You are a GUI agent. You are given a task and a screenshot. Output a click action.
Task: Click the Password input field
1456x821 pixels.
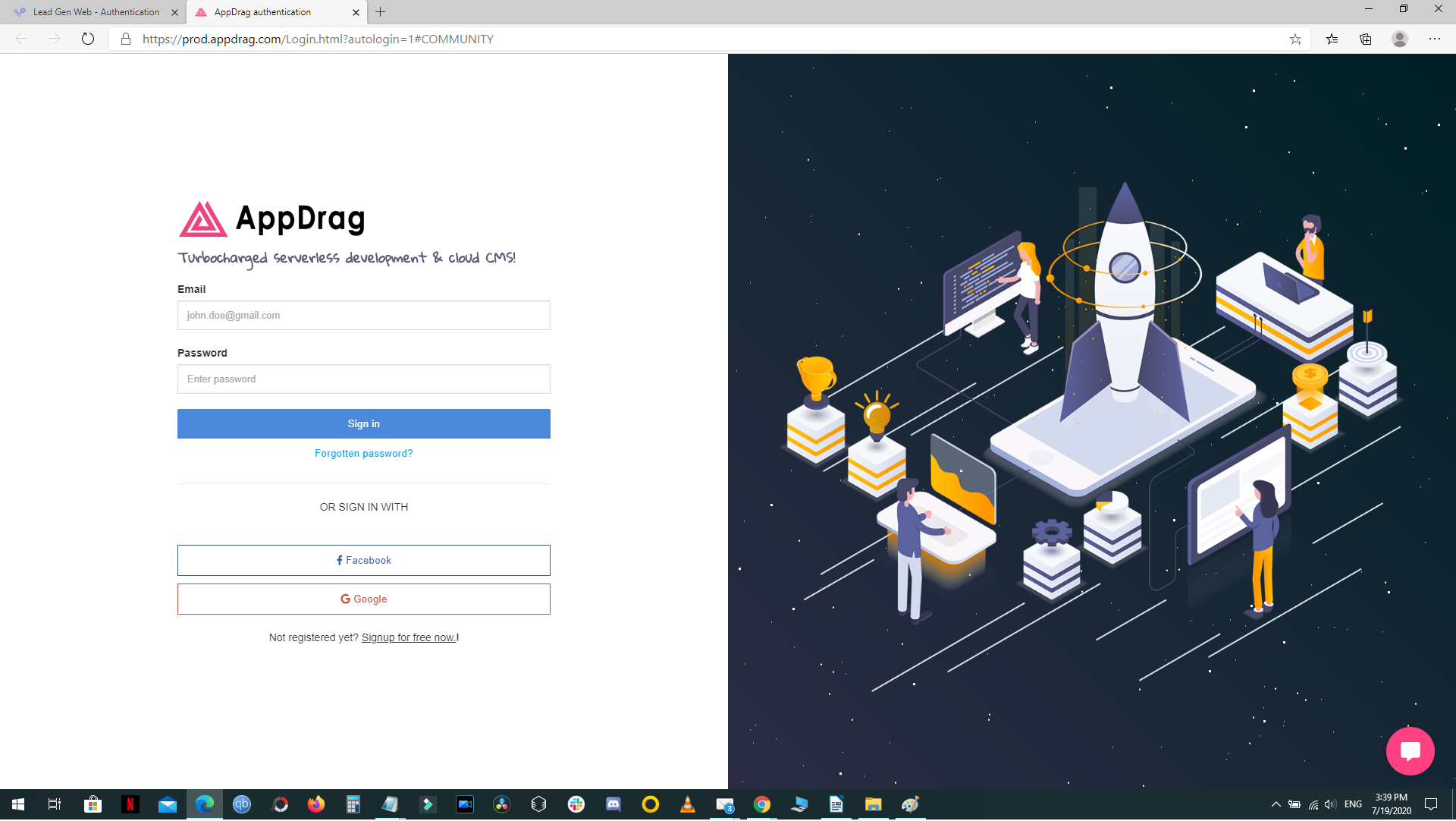pyautogui.click(x=363, y=379)
